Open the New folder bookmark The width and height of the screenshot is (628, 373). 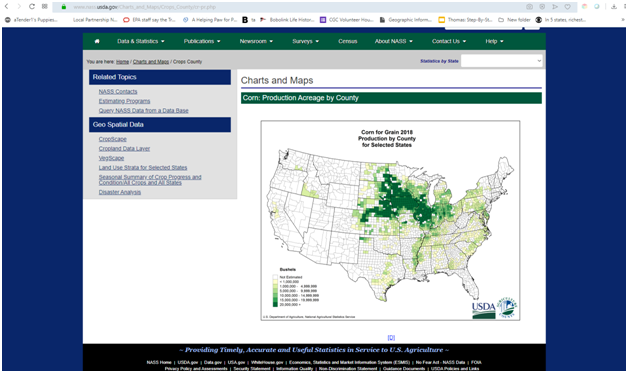(514, 20)
